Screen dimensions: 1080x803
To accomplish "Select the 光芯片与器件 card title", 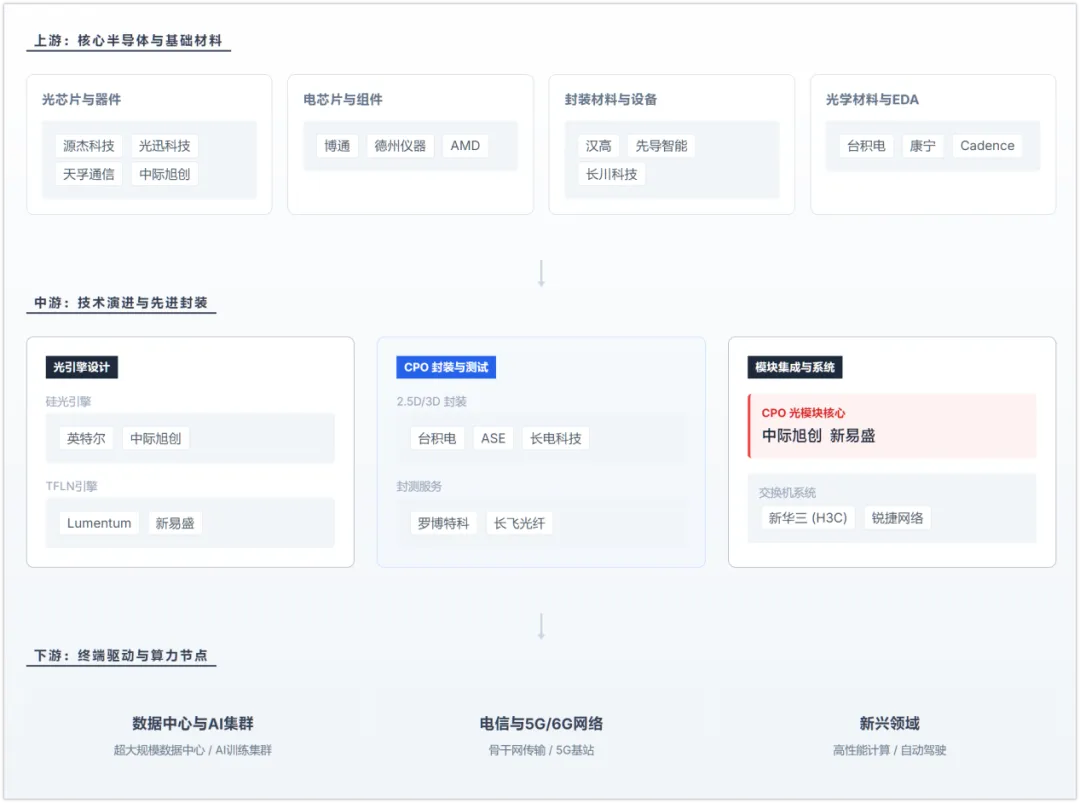I will (81, 100).
